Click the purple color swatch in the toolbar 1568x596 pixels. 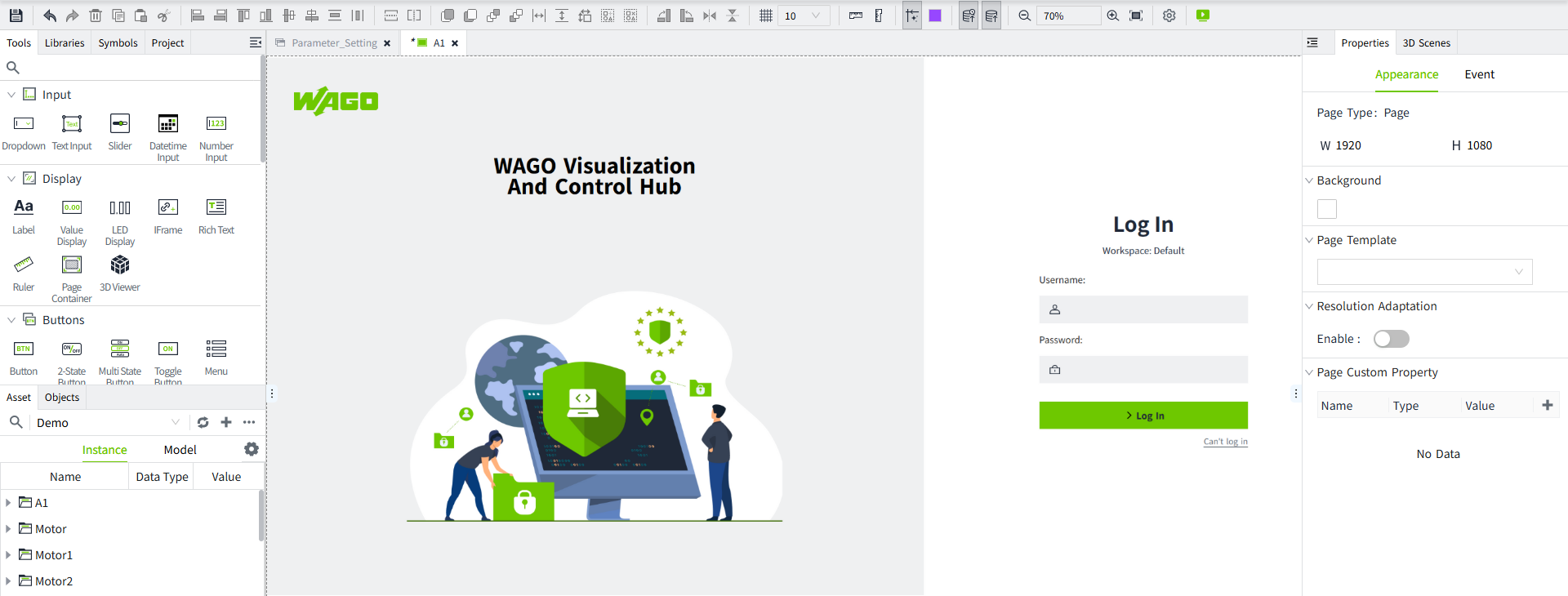pos(935,16)
